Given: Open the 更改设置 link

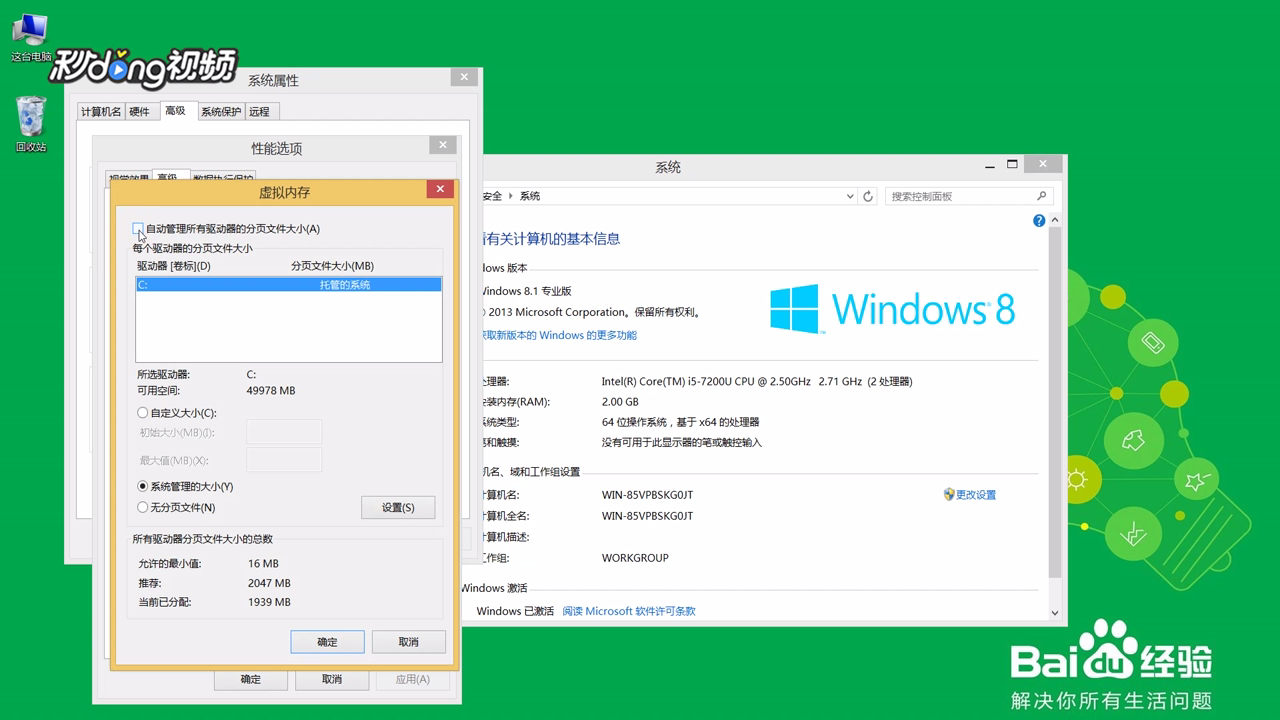Looking at the screenshot, I should pos(976,495).
